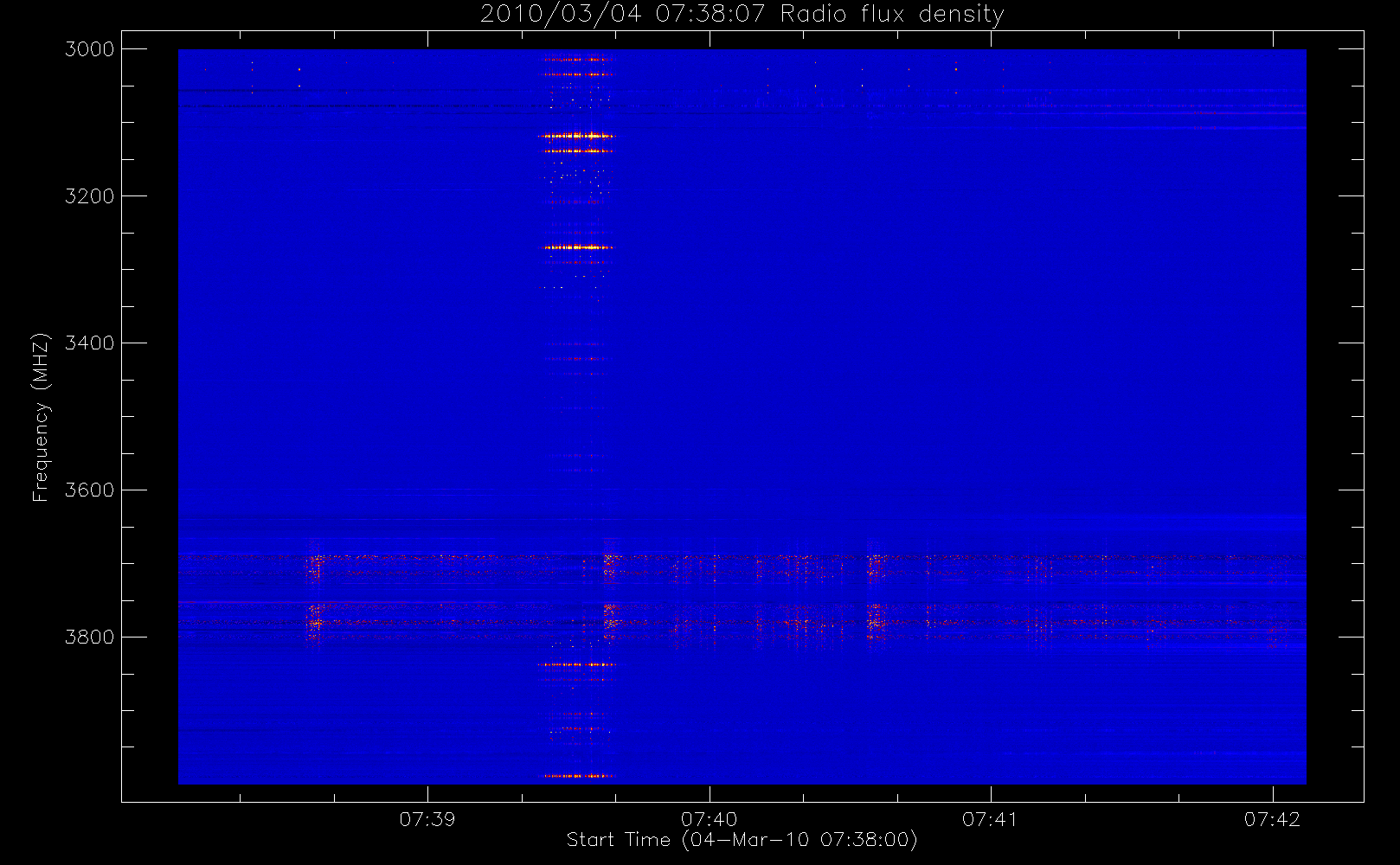The width and height of the screenshot is (1400, 865).
Task: Click the 3000 frequency tick label
Action: click(x=89, y=49)
